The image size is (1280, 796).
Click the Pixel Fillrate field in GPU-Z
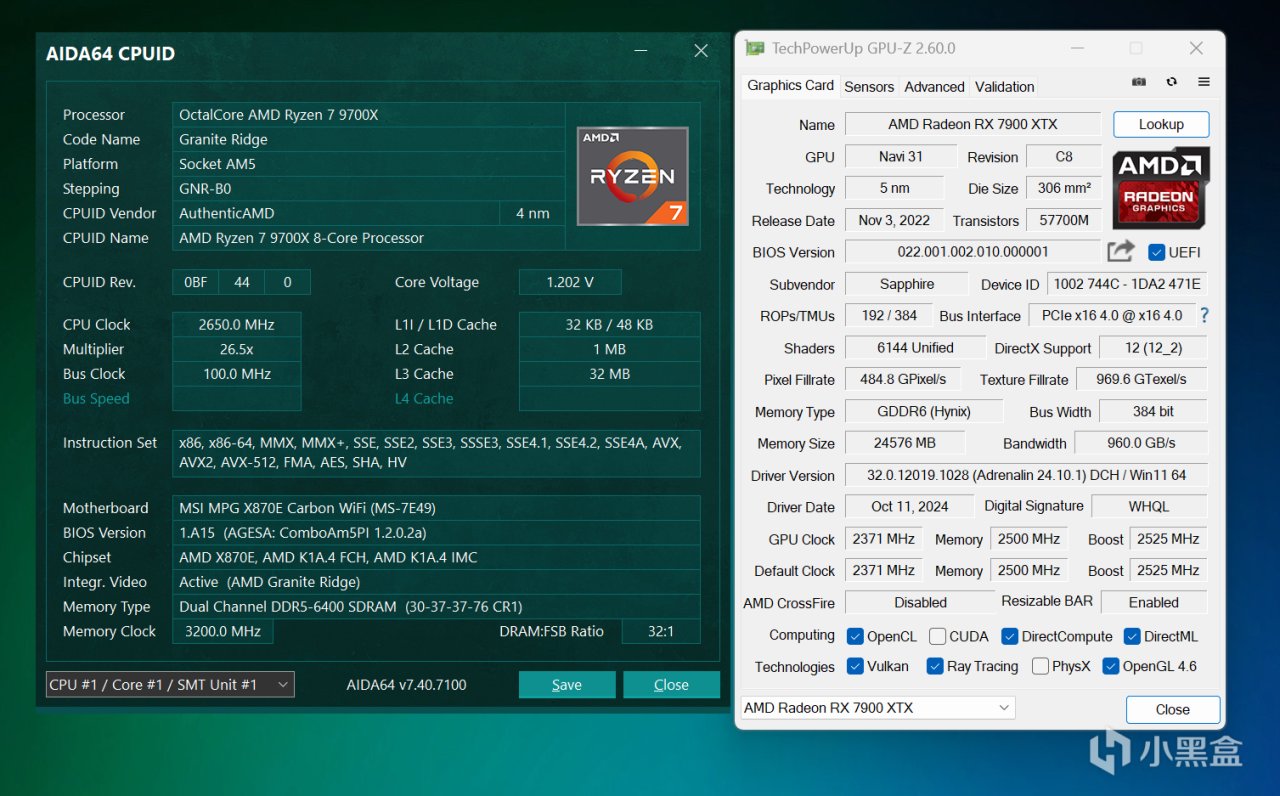pyautogui.click(x=903, y=379)
